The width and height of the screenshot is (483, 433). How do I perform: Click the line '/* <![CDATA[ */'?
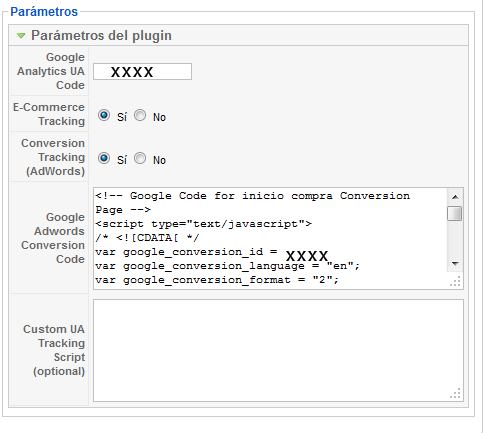pyautogui.click(x=147, y=238)
